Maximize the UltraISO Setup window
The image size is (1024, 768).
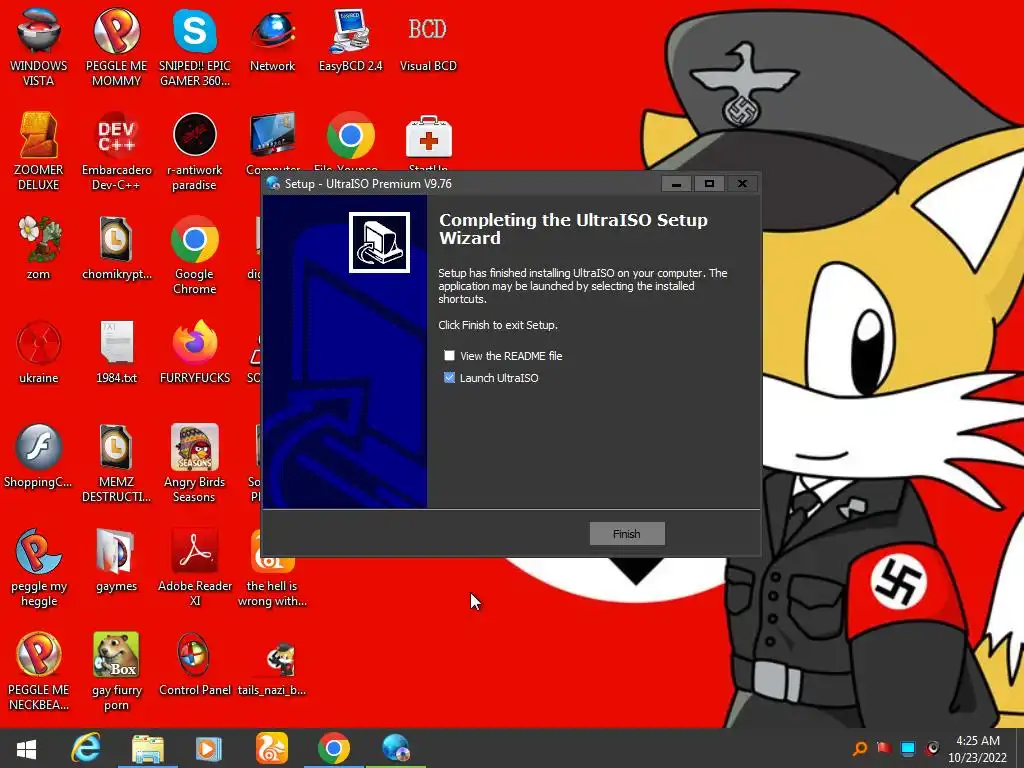pyautogui.click(x=709, y=184)
